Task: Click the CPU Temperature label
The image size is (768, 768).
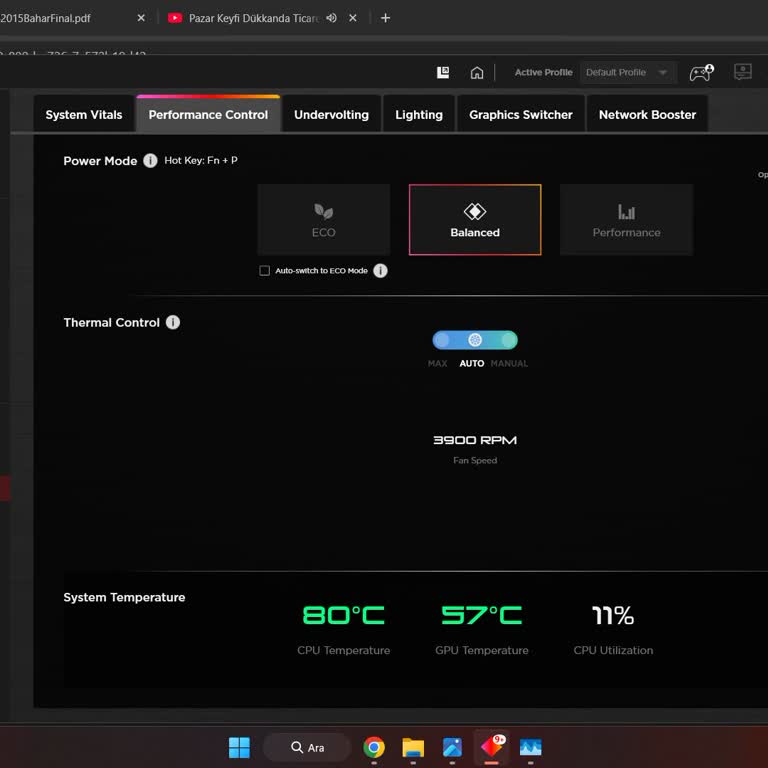Action: point(343,650)
